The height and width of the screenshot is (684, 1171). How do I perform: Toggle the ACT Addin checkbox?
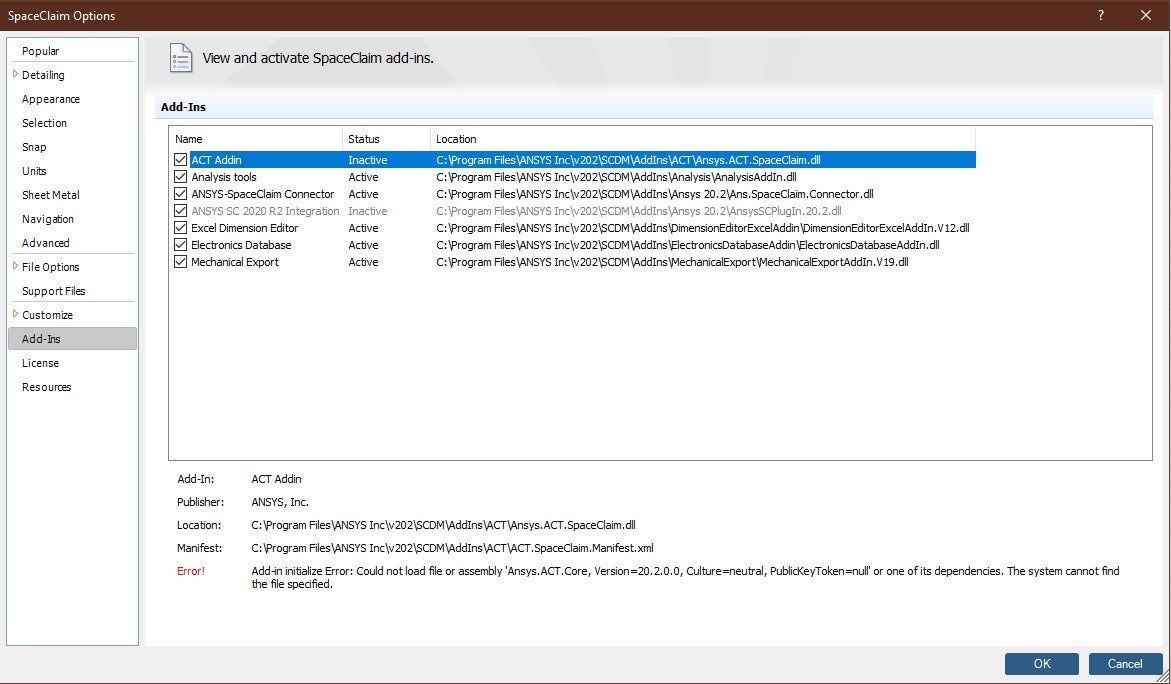pyautogui.click(x=180, y=160)
